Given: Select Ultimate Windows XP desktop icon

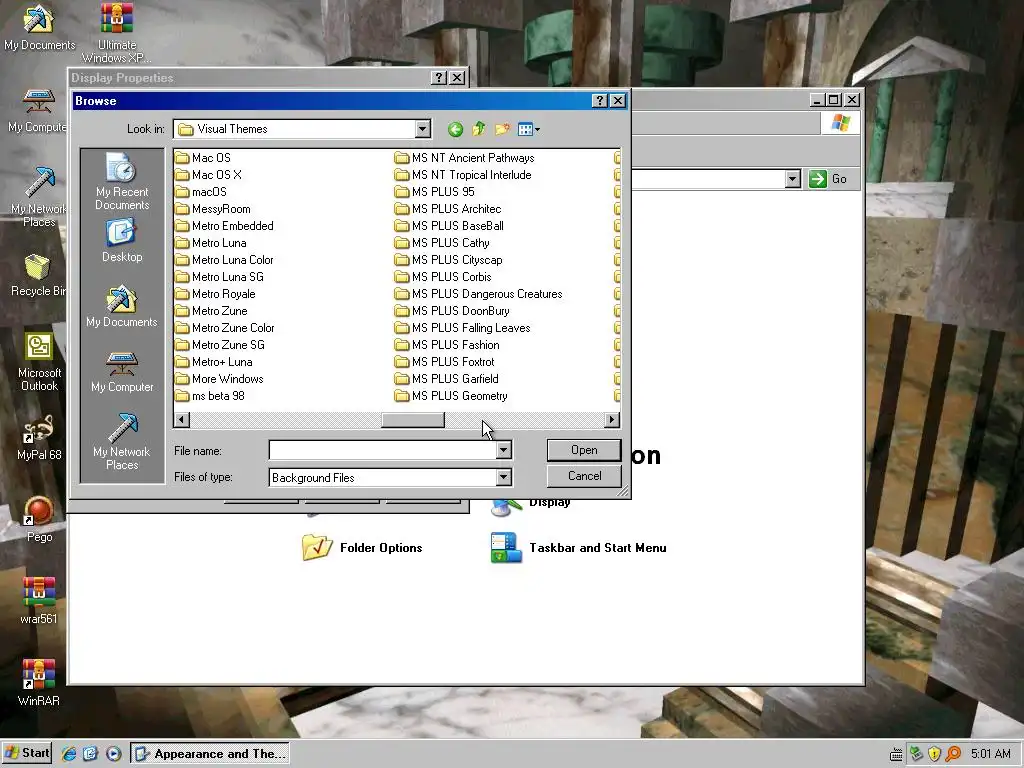Looking at the screenshot, I should [117, 33].
